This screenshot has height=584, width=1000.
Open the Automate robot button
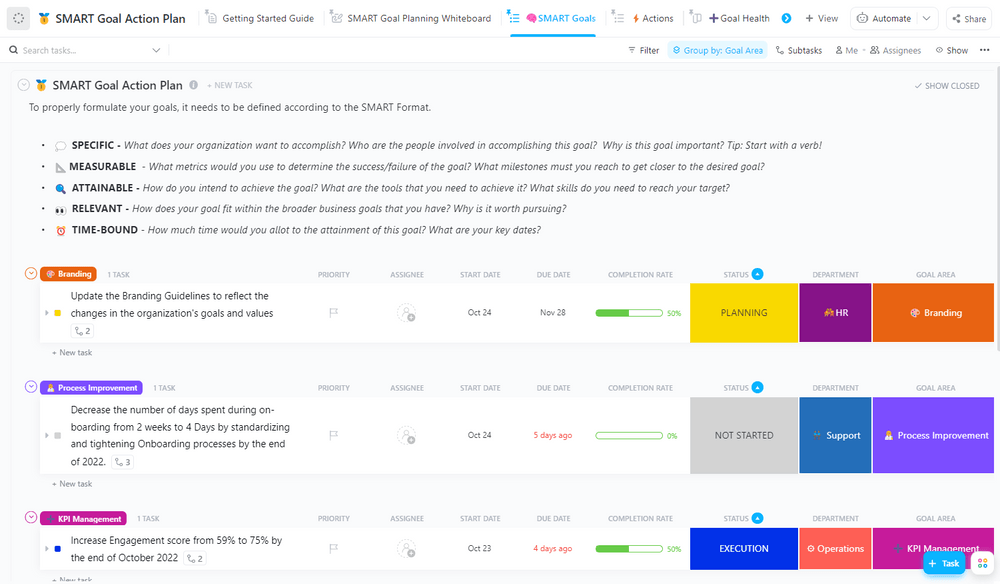click(883, 18)
